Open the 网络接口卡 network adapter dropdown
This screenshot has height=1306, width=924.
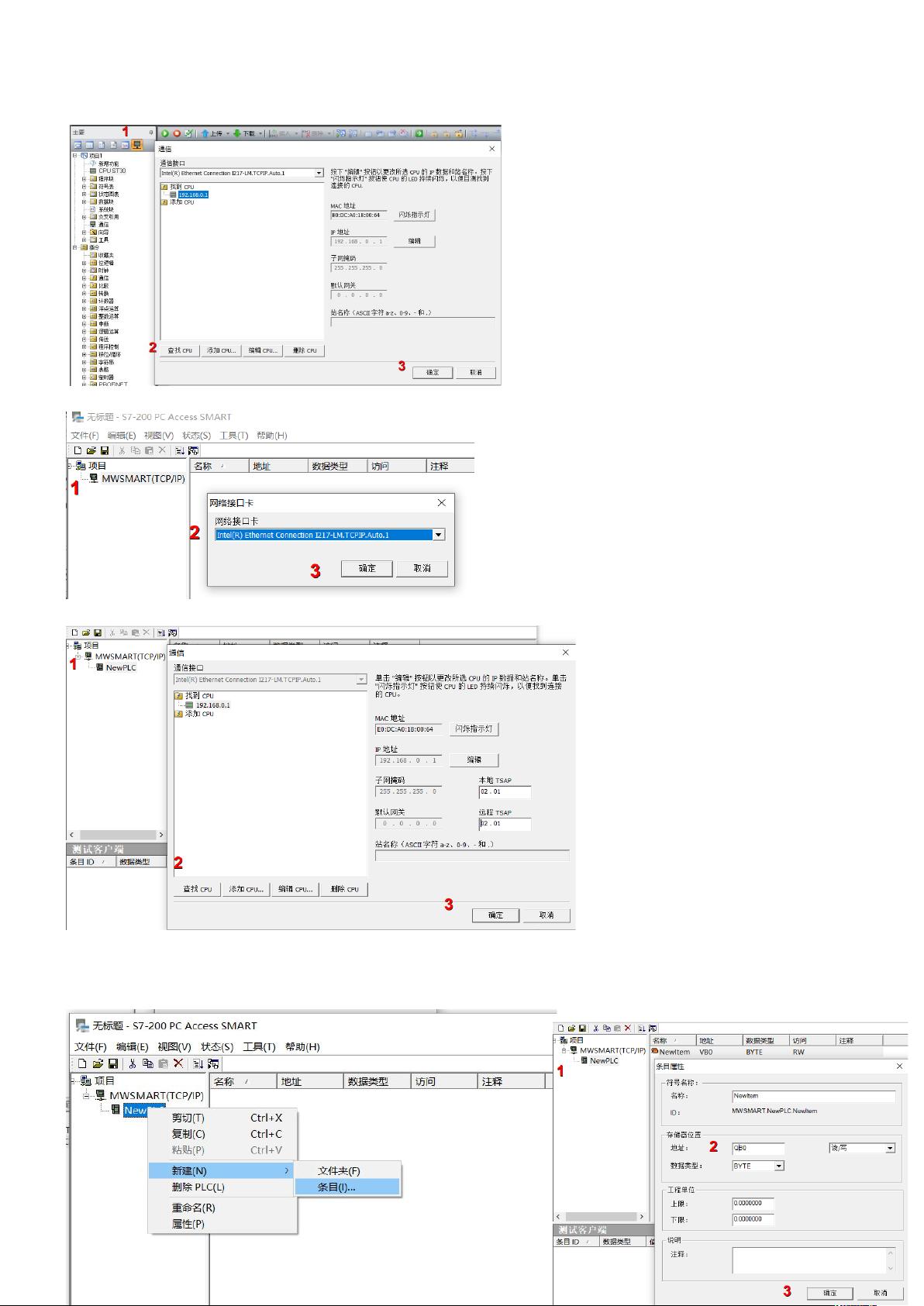[439, 535]
